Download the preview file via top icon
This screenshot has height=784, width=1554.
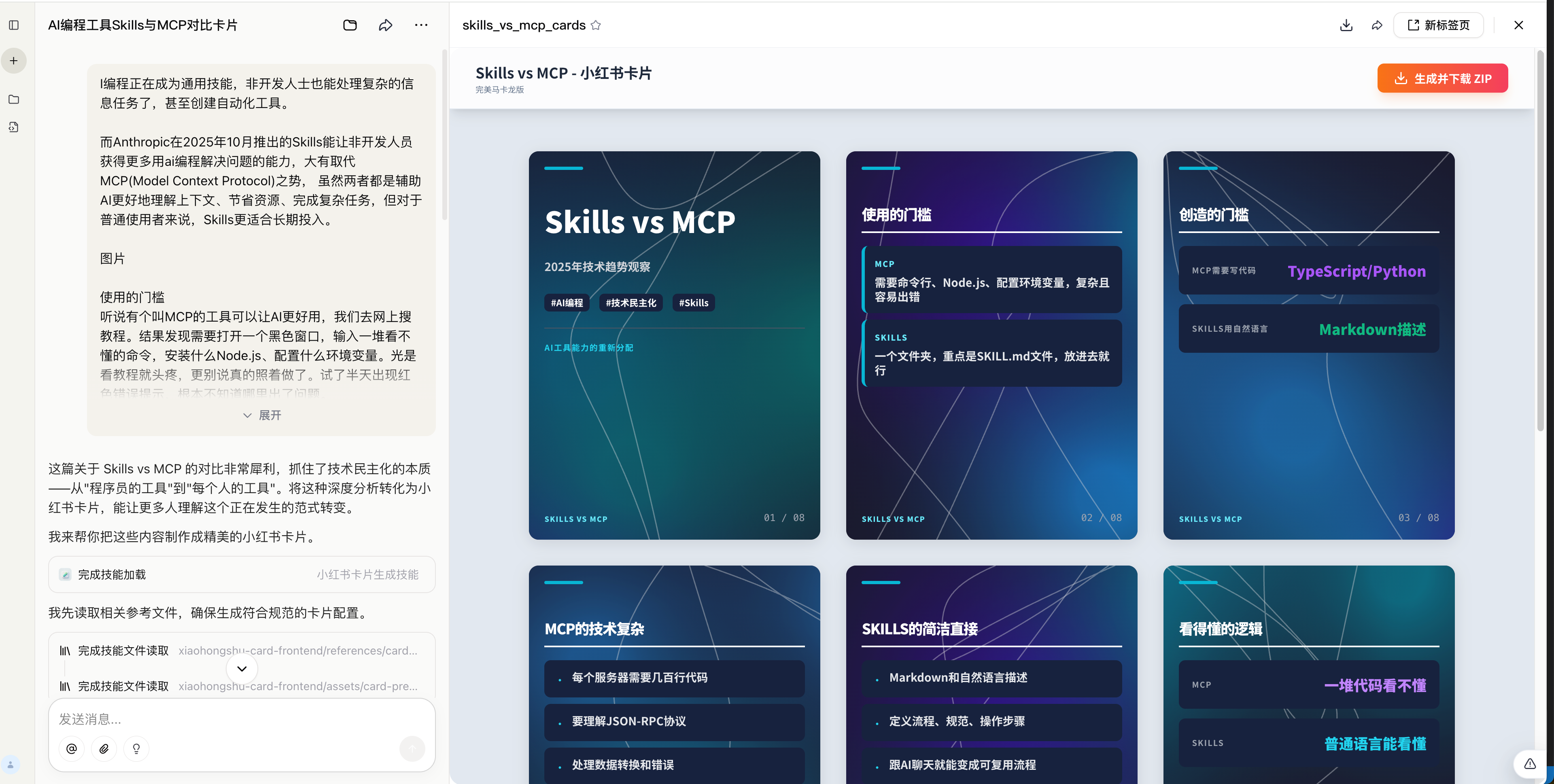(1346, 25)
